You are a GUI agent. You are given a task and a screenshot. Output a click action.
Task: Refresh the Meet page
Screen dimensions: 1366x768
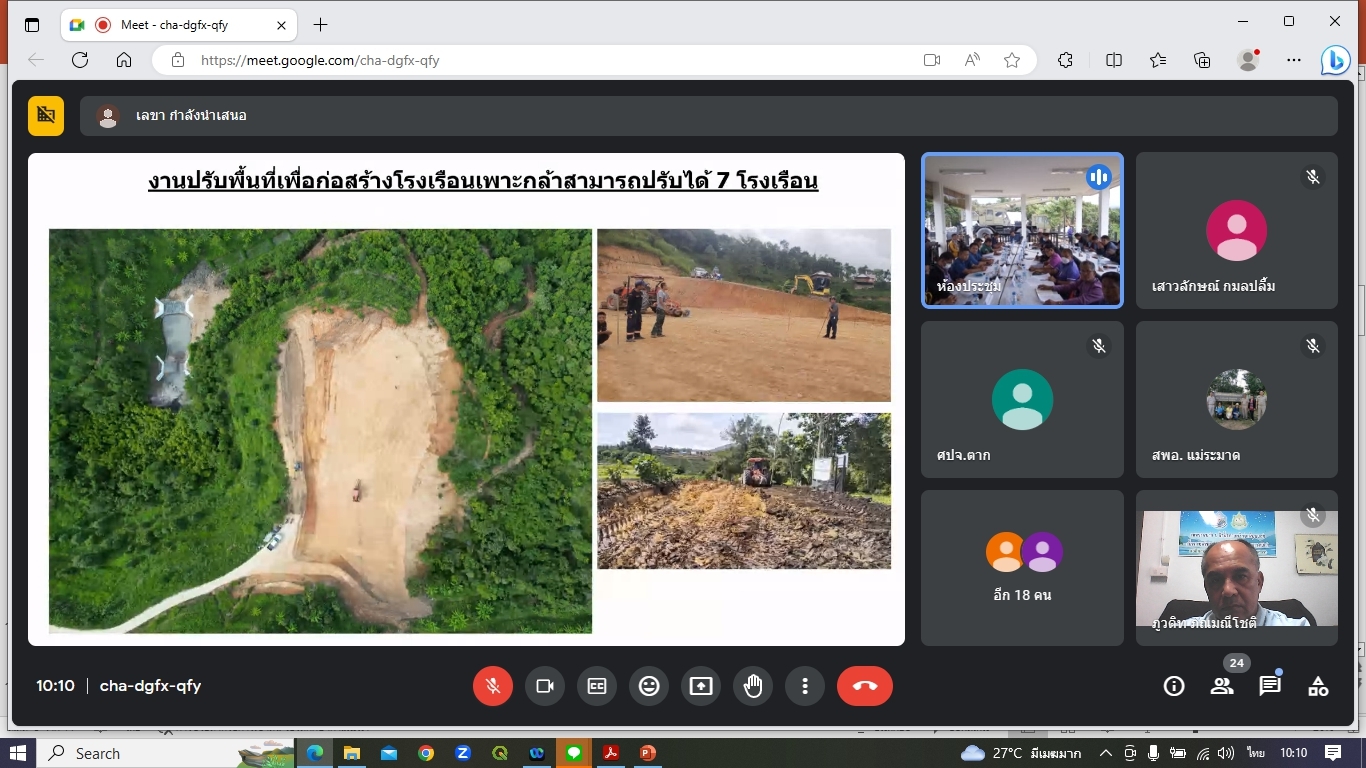pos(80,60)
